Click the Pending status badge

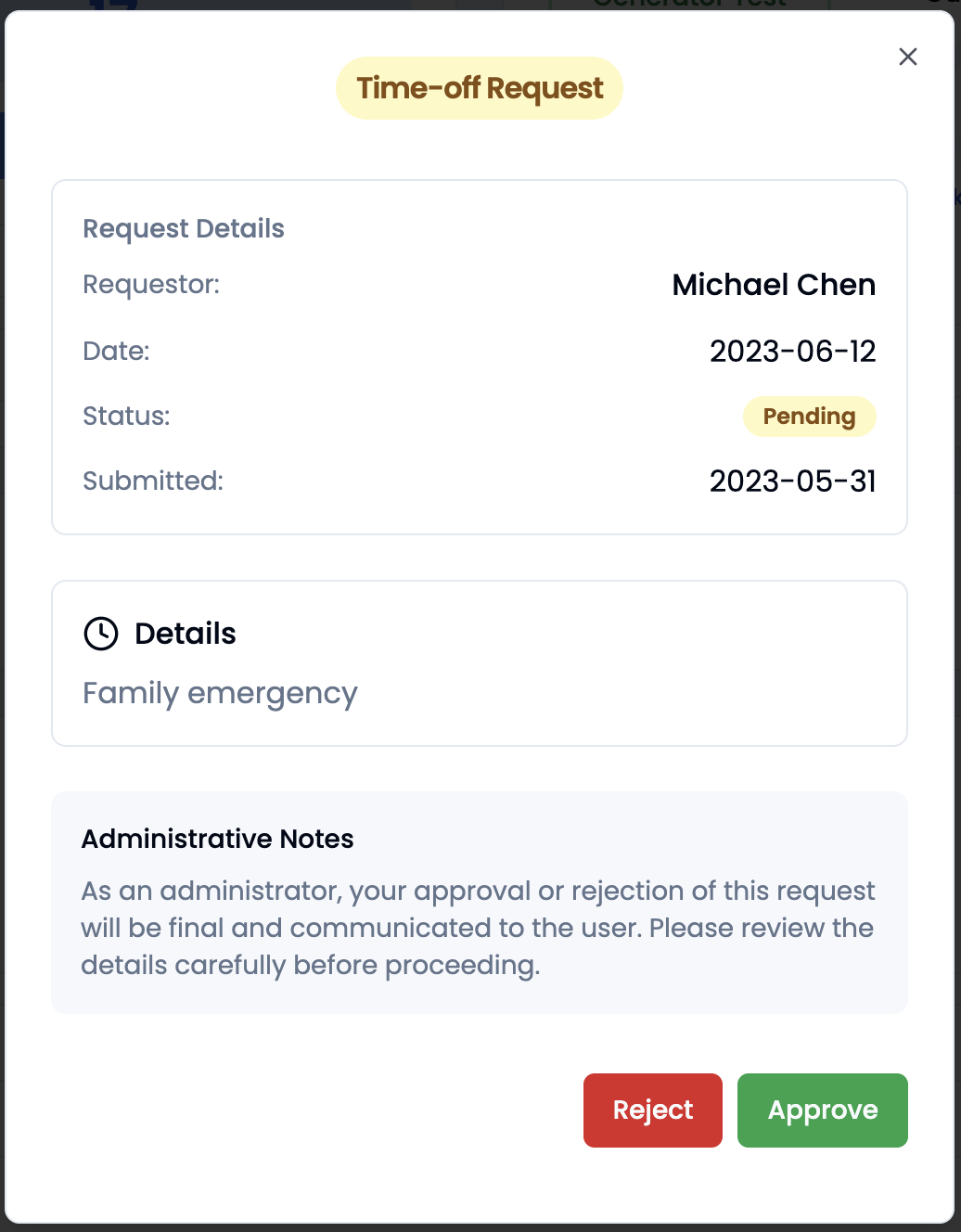[x=809, y=417]
